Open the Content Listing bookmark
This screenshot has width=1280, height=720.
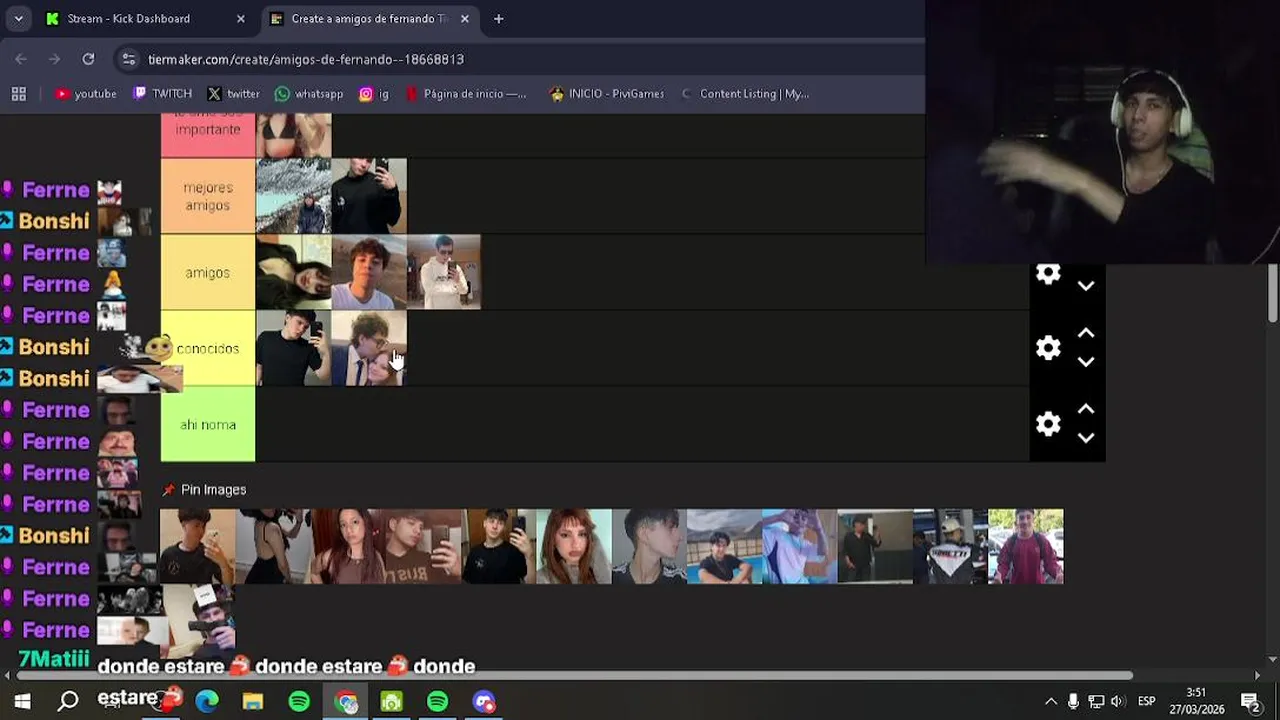[745, 94]
